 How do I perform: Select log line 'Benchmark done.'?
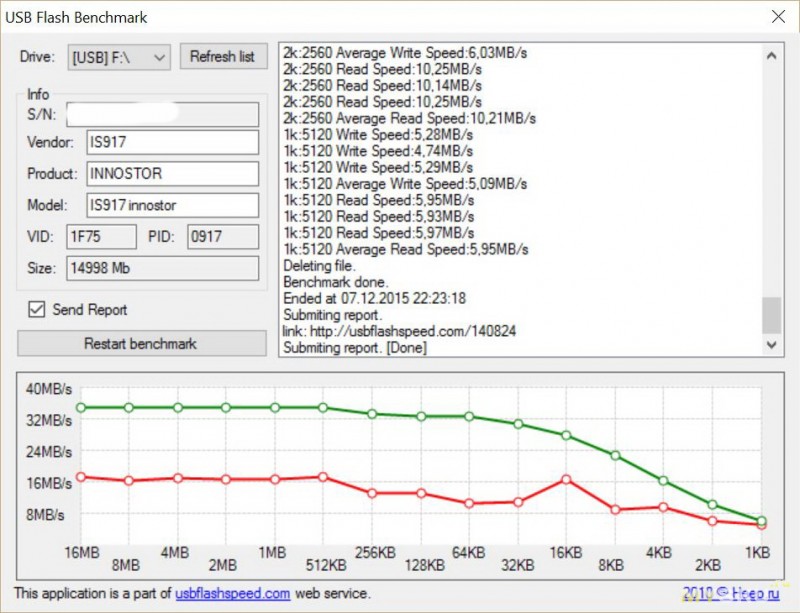(336, 282)
